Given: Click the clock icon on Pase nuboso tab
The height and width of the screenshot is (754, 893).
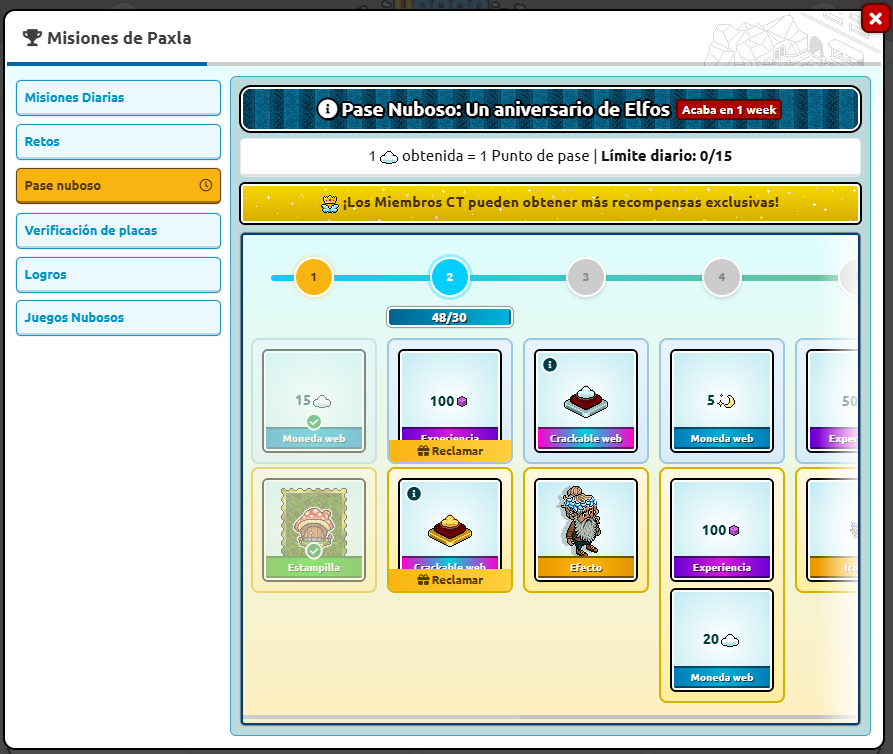Looking at the screenshot, I should click(206, 185).
